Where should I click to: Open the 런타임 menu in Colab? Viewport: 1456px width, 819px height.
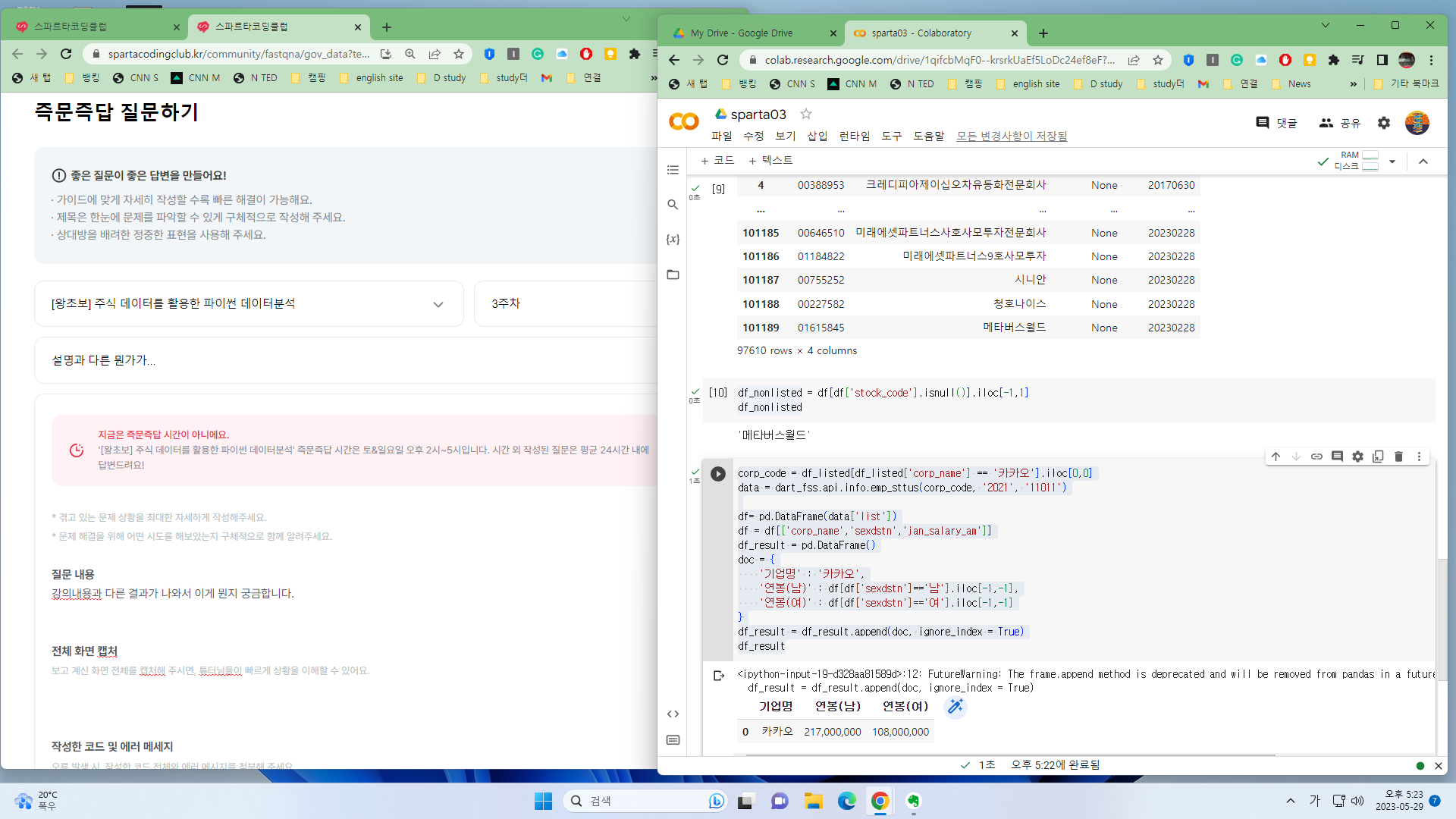point(854,136)
